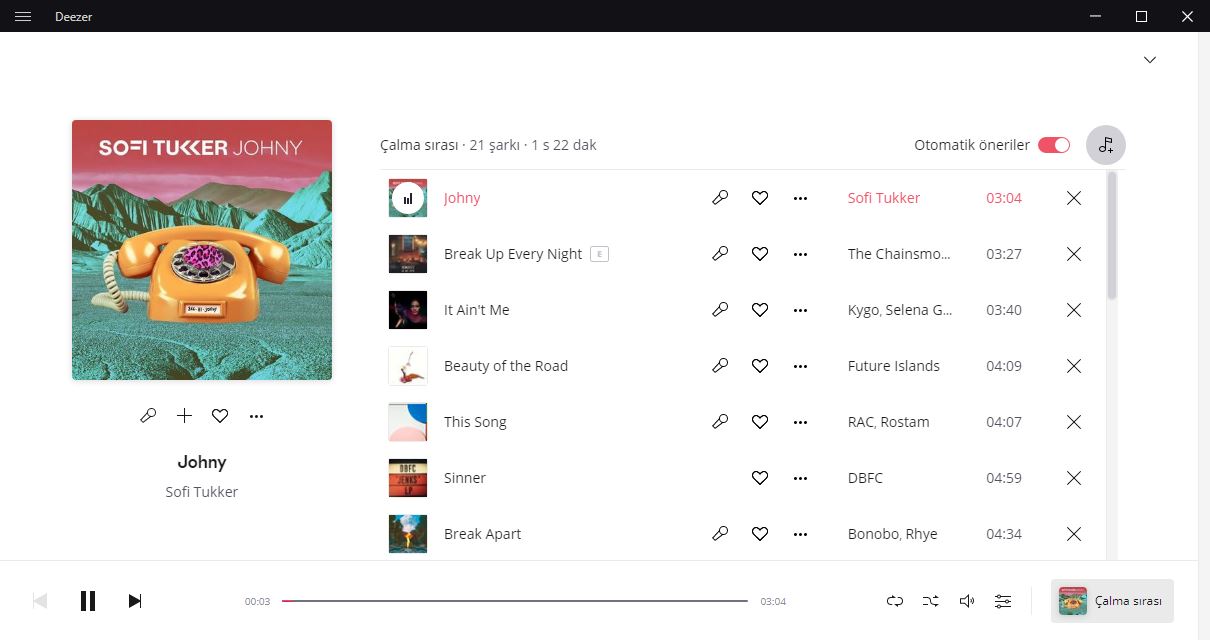Open more options for Beauty of the Road
Screen dimensions: 1210x640
(800, 366)
